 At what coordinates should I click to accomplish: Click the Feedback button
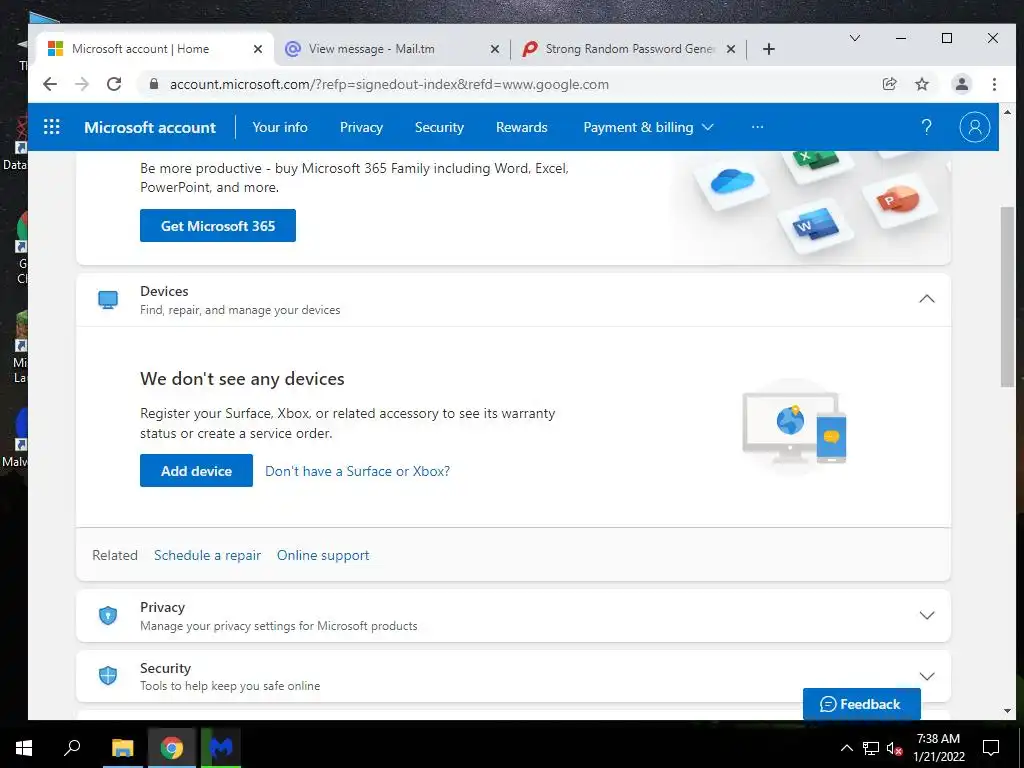861,704
